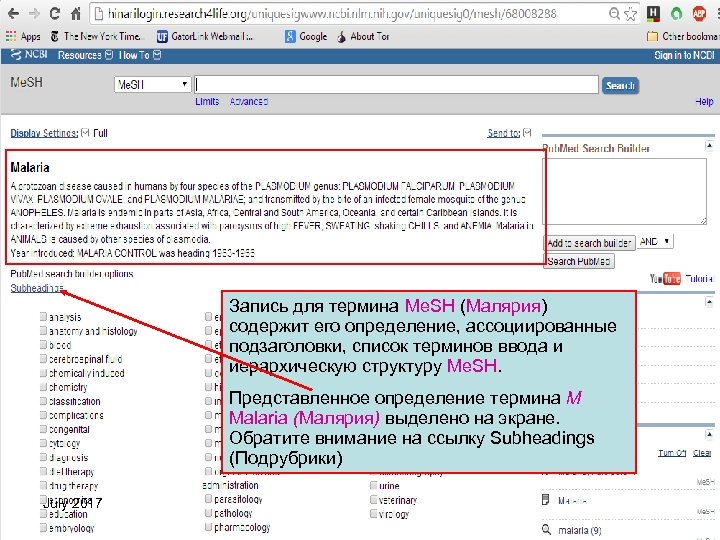
Task: Check the urine subheading
Action: [x=373, y=485]
